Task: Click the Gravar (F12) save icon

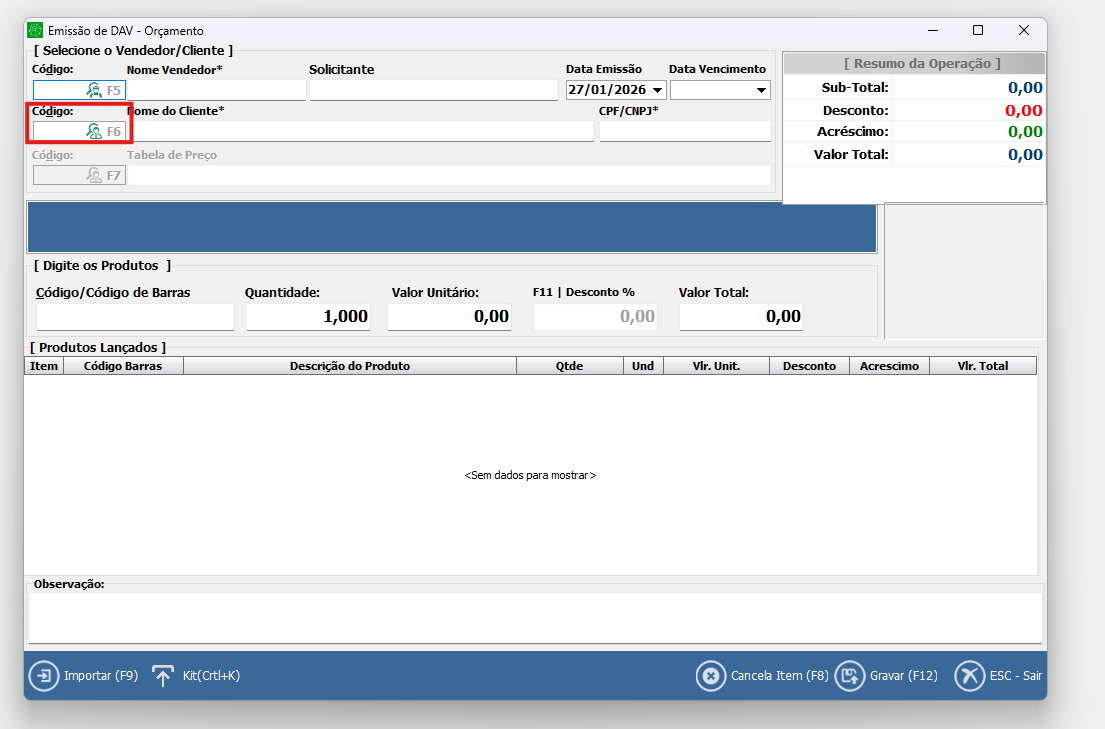Action: coord(849,676)
